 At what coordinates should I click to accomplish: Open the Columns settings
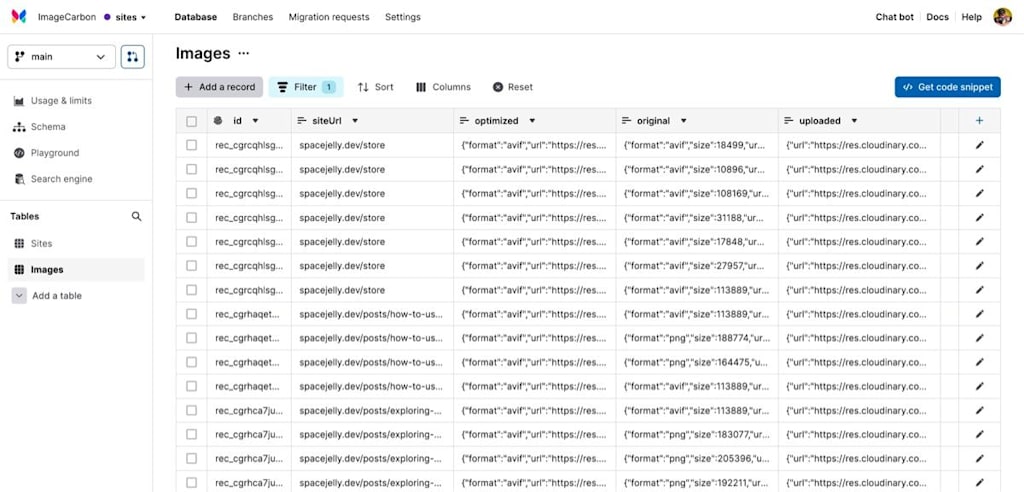click(443, 87)
